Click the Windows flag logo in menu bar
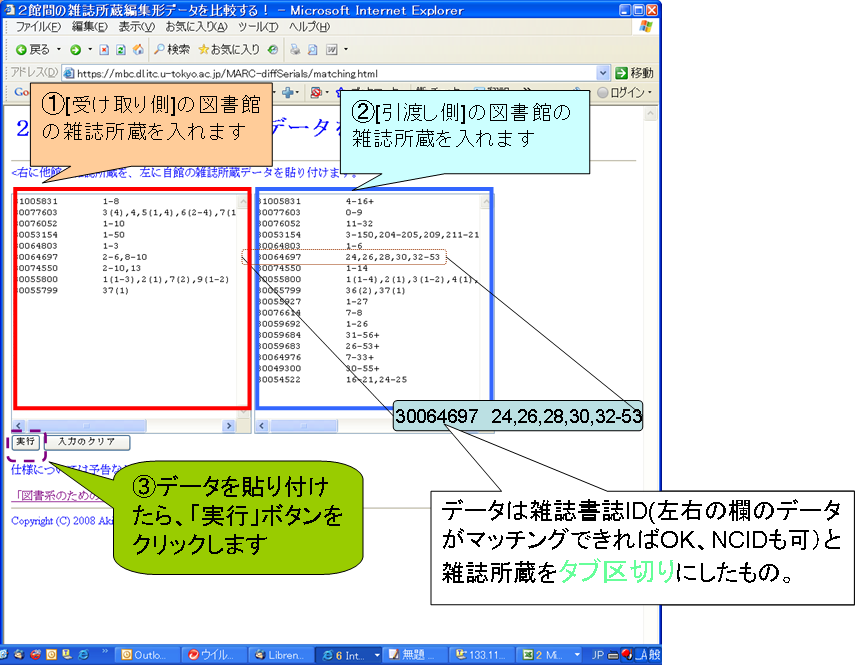 646,27
